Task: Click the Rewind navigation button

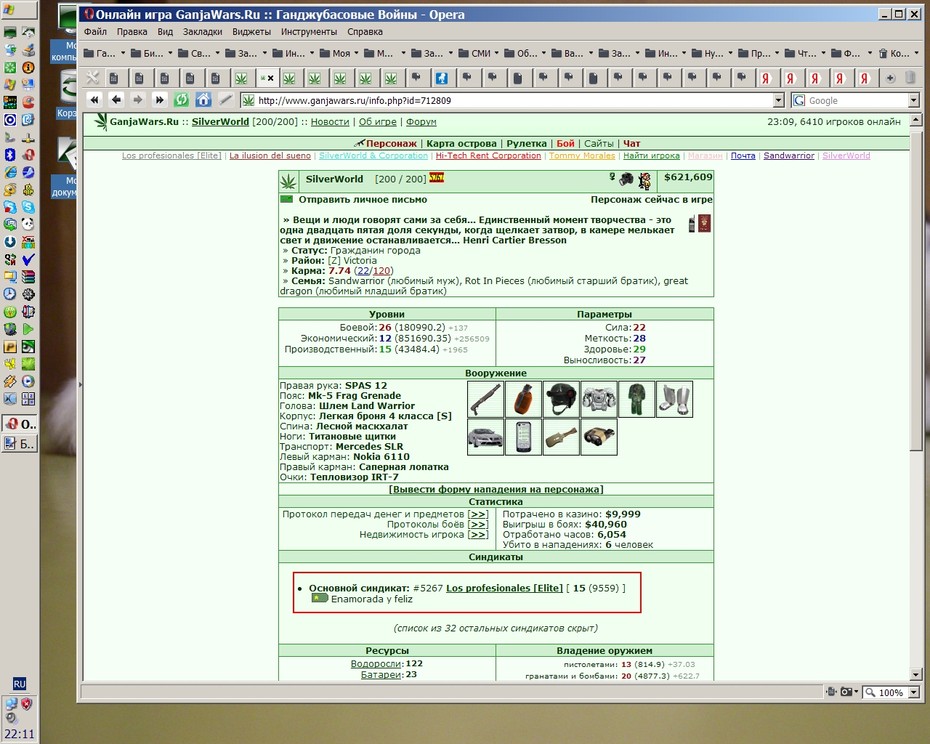Action: click(94, 100)
